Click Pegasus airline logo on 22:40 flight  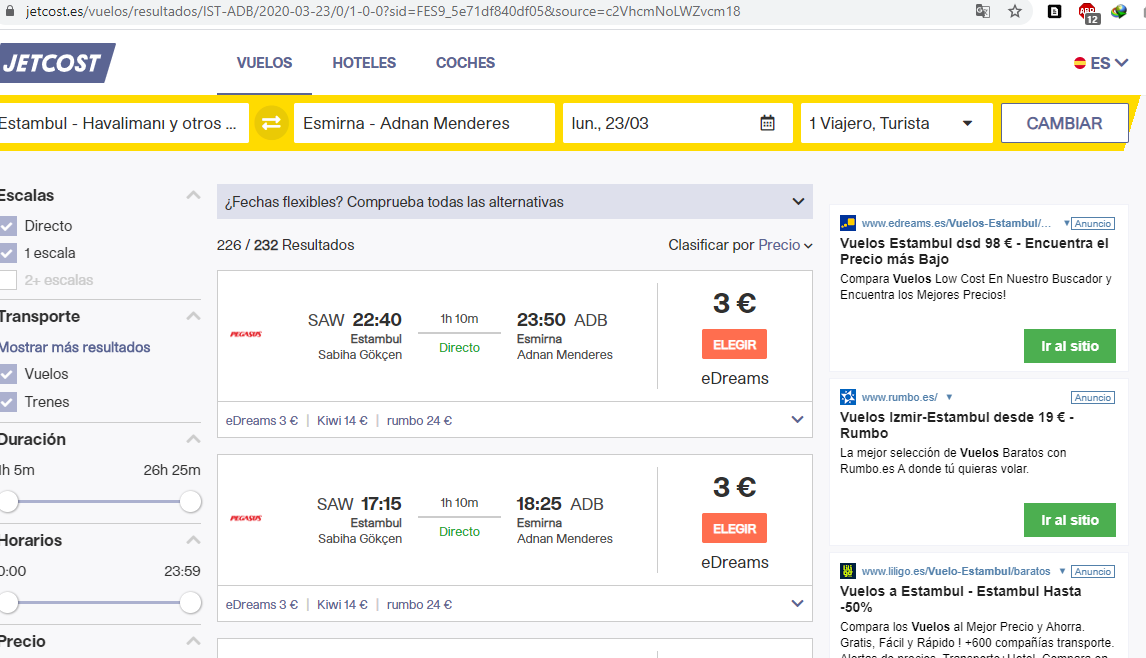pos(246,334)
